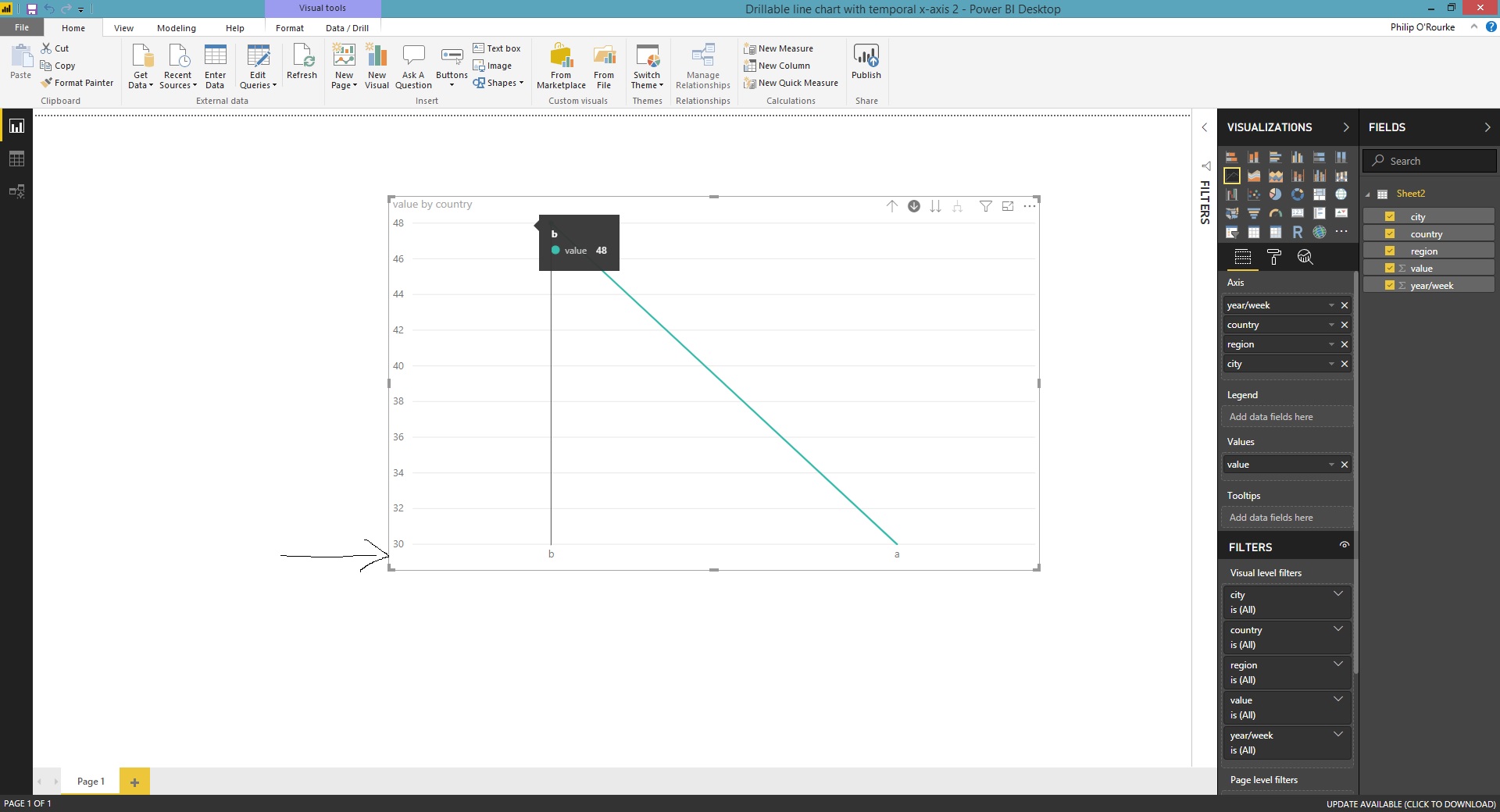This screenshot has width=1500, height=812.
Task: Switch to the Data view icon
Action: click(x=16, y=159)
